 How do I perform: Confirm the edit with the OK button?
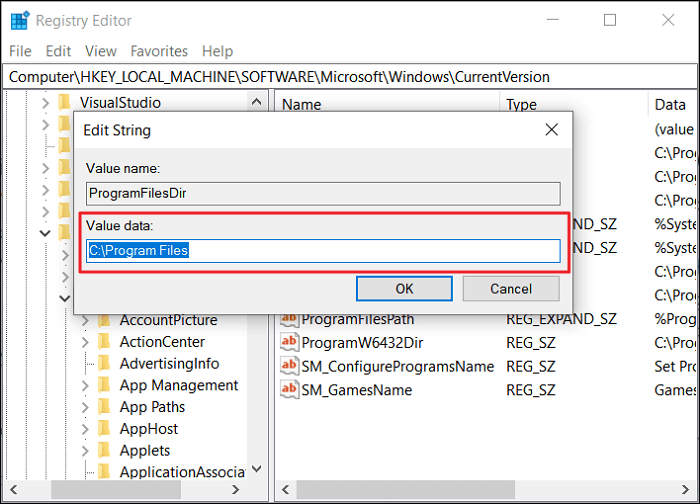coord(404,289)
